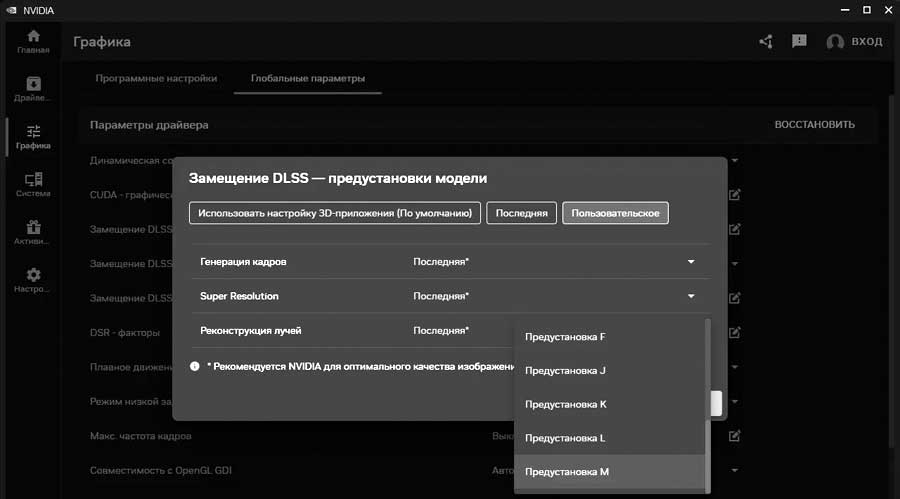Click the Графика page title
900x499 pixels.
[102, 42]
